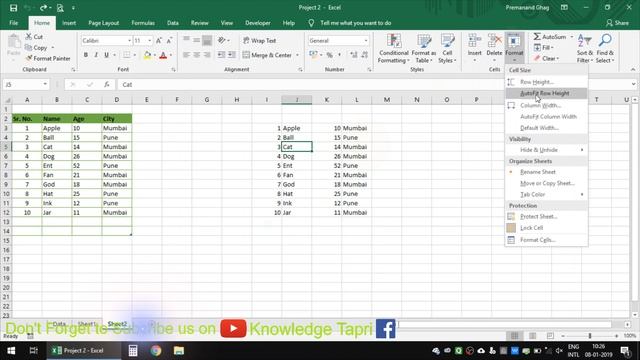Click the Increase Font Size icon
Image resolution: width=640 pixels, height=360 pixels.
[159, 40]
